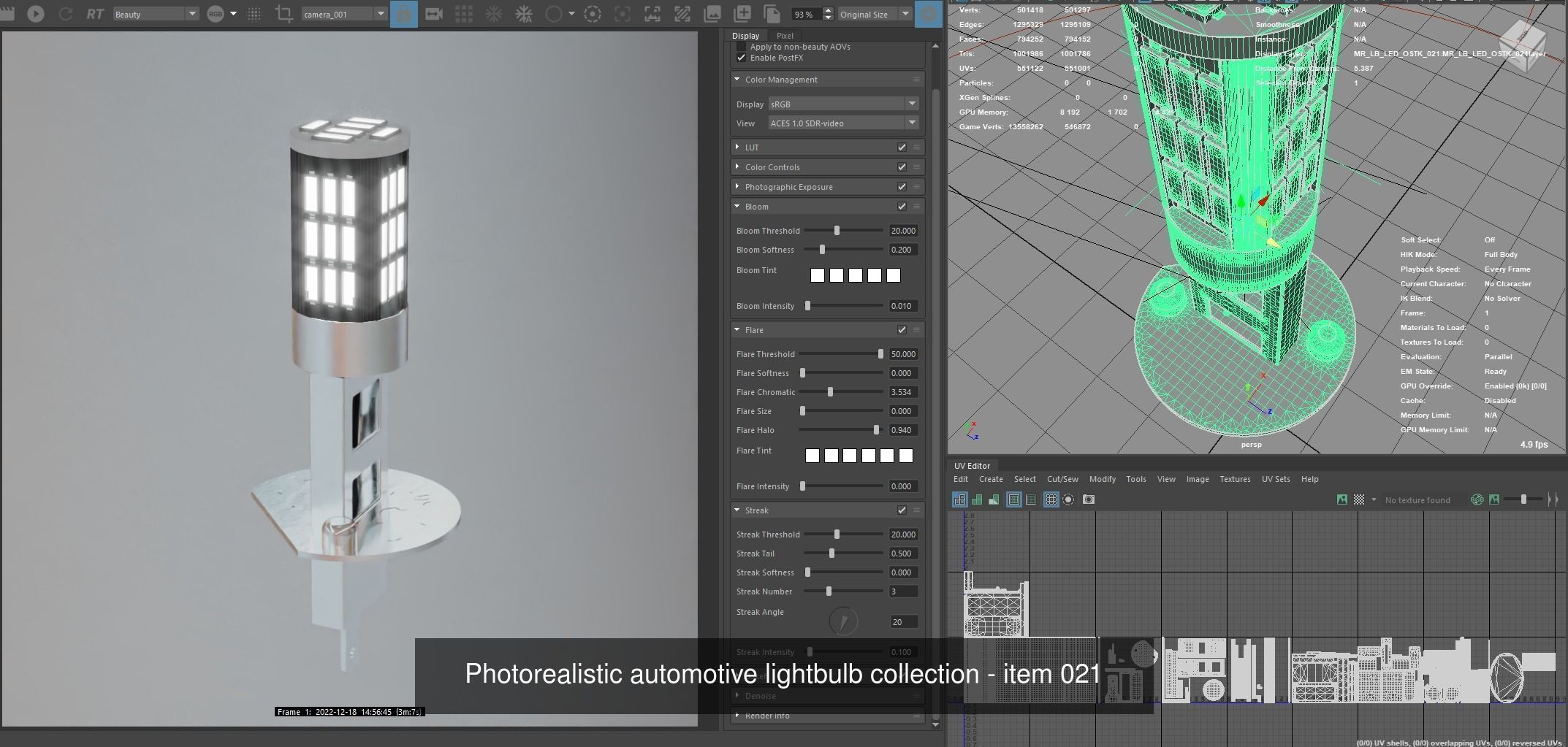This screenshot has height=747, width=1568.
Task: Click the Streak Angle dial
Action: pos(843,621)
